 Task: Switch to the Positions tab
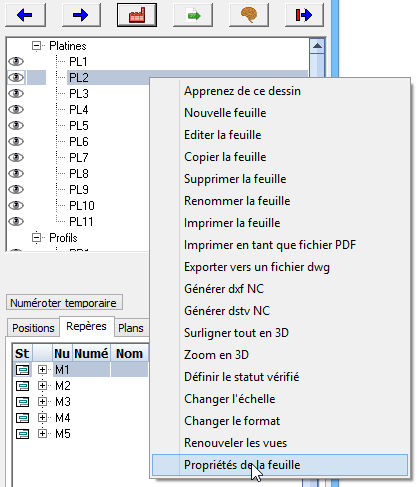pyautogui.click(x=33, y=328)
